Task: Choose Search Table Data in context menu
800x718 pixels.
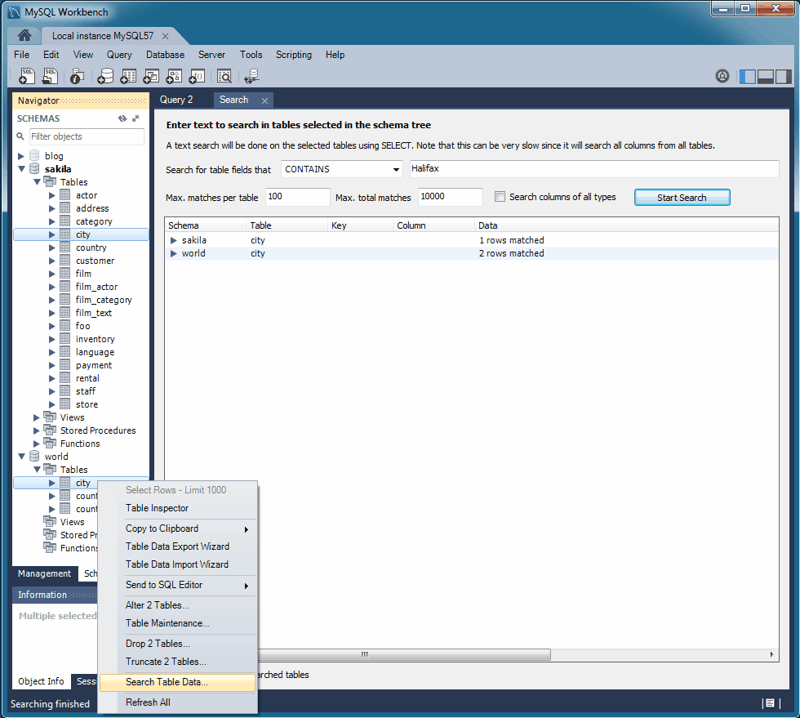Action: 166,682
